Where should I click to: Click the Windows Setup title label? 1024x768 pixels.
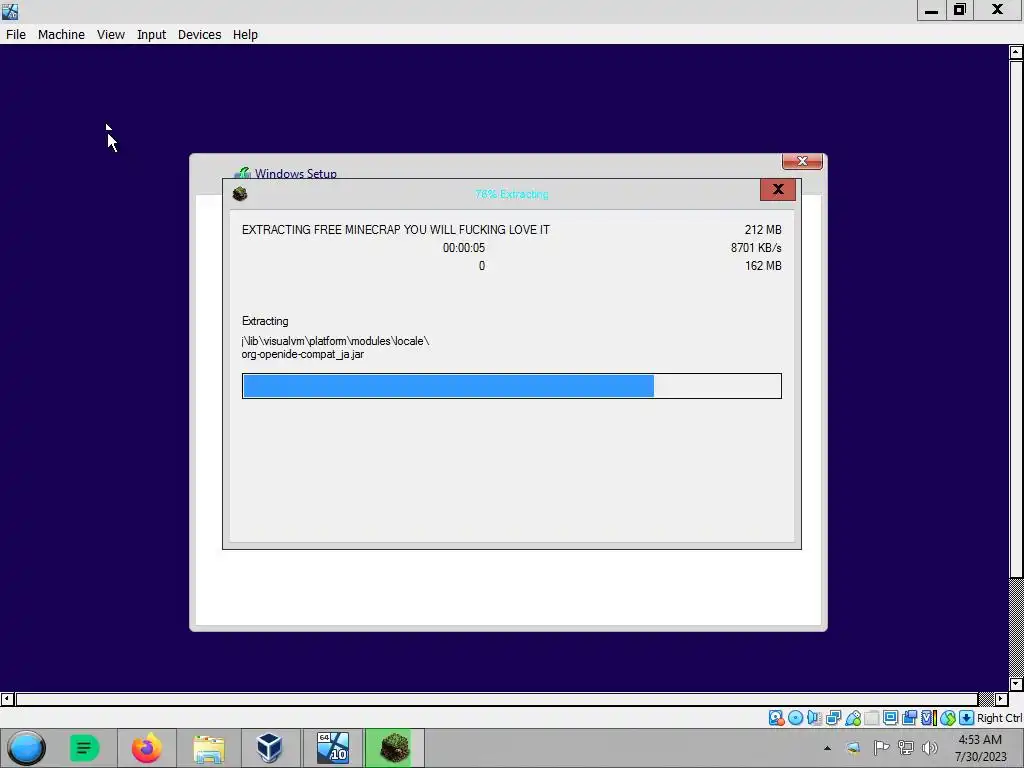295,173
